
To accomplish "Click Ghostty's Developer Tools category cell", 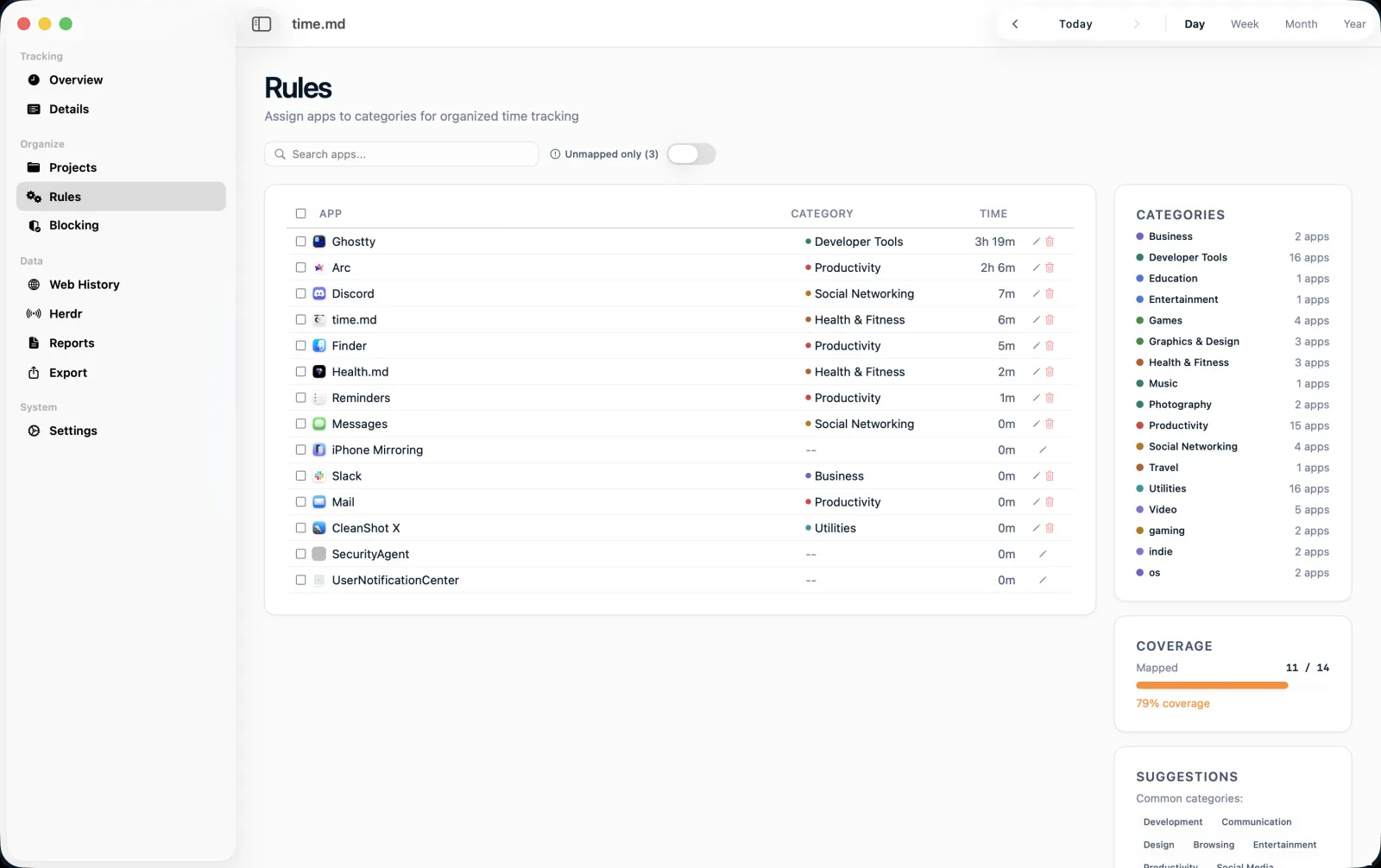I will click(854, 242).
